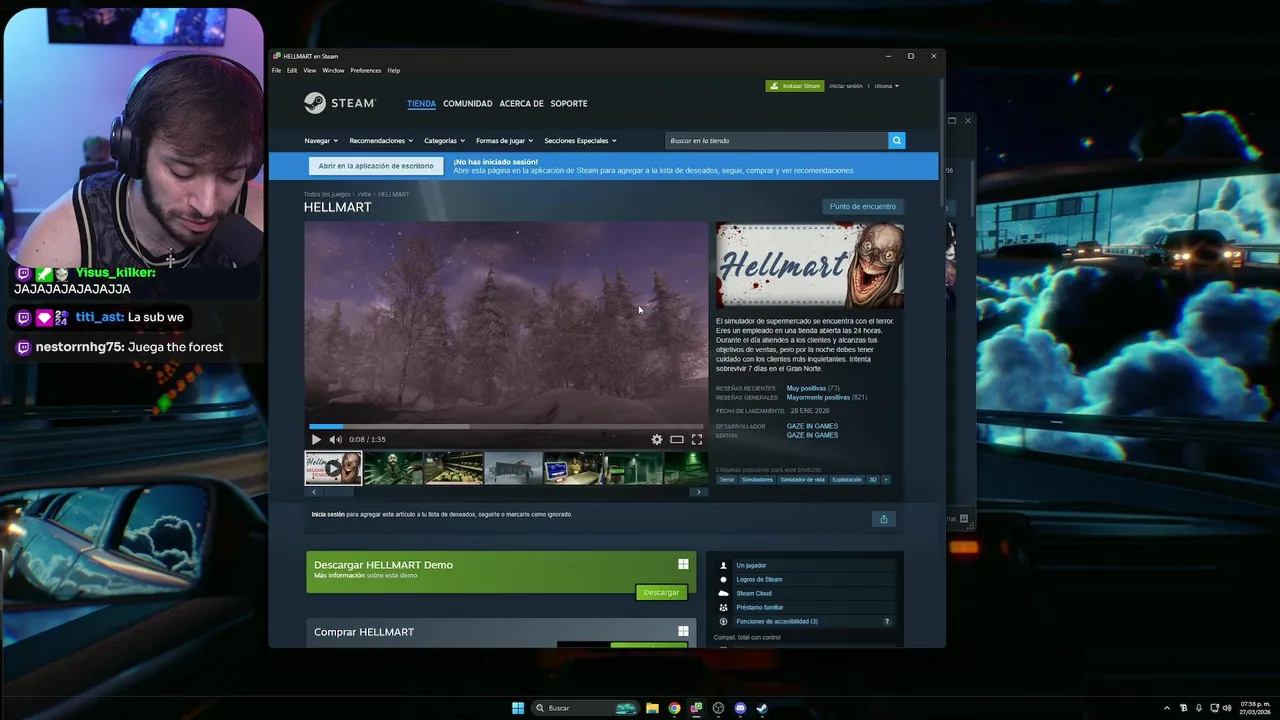Click the Instalar Steam button
The image size is (1280, 720).
[x=795, y=86]
